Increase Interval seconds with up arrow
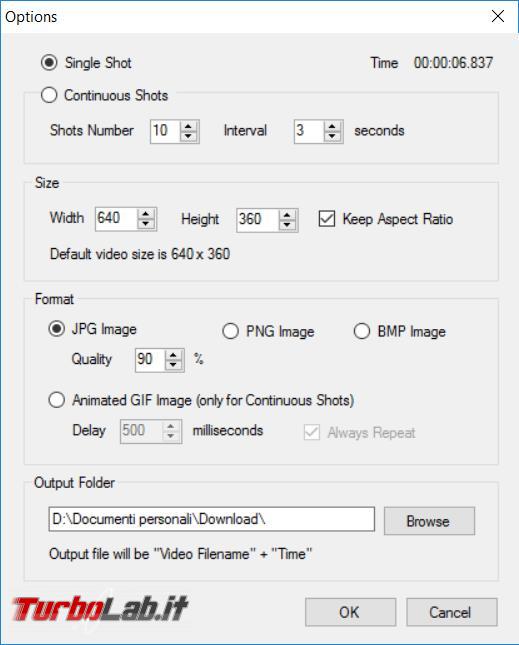 coord(332,126)
